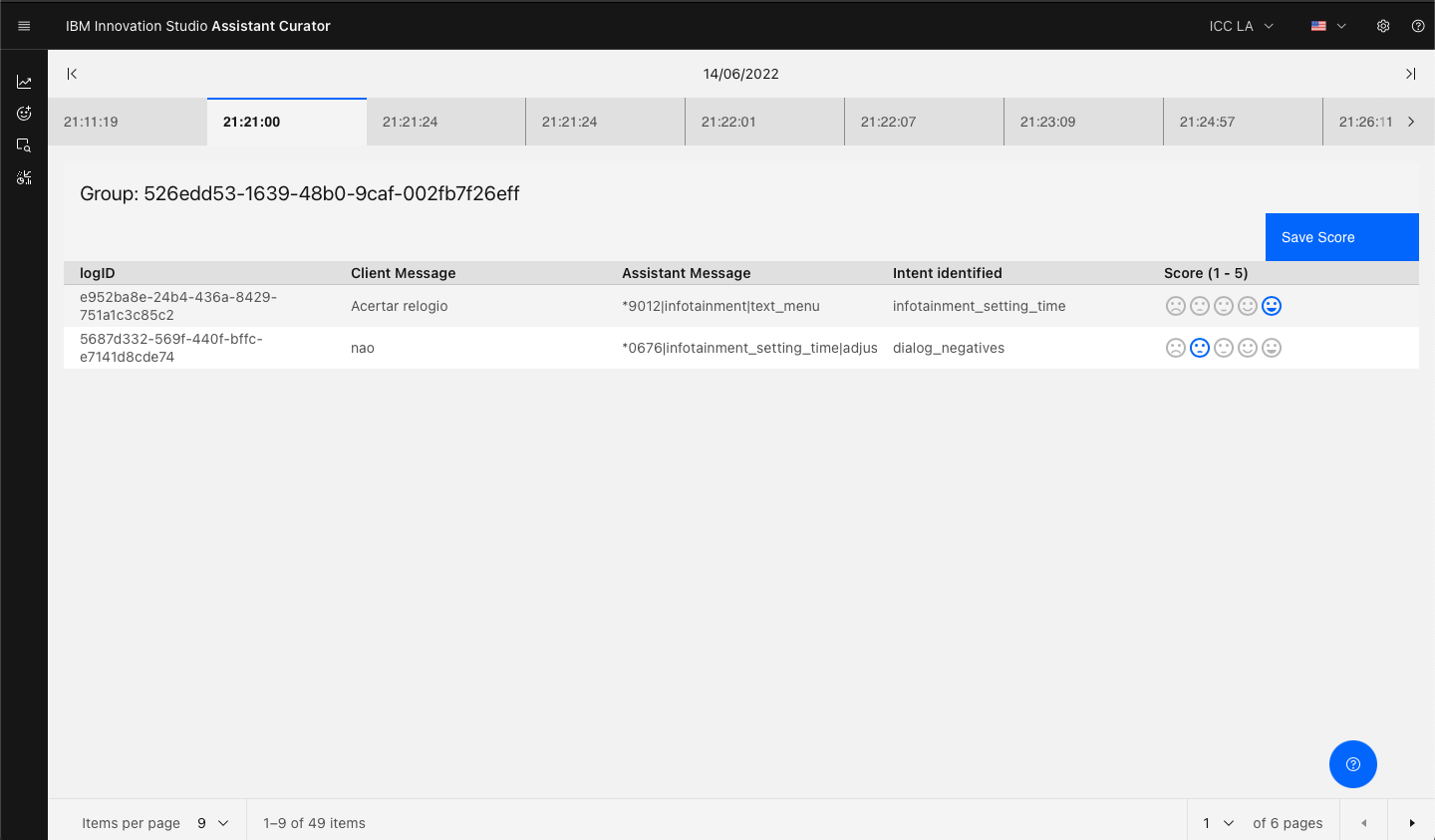Viewport: 1435px width, 840px height.
Task: Open the floating blue help bubble
Action: pyautogui.click(x=1352, y=763)
